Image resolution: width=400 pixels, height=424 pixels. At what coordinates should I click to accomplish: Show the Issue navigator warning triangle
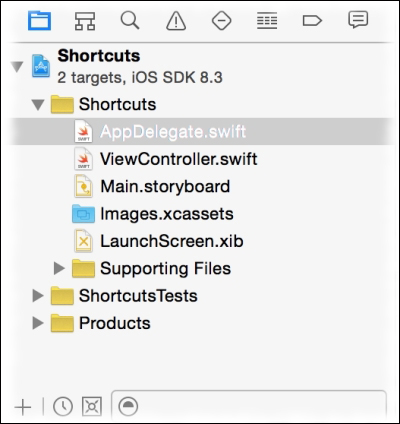coord(176,21)
